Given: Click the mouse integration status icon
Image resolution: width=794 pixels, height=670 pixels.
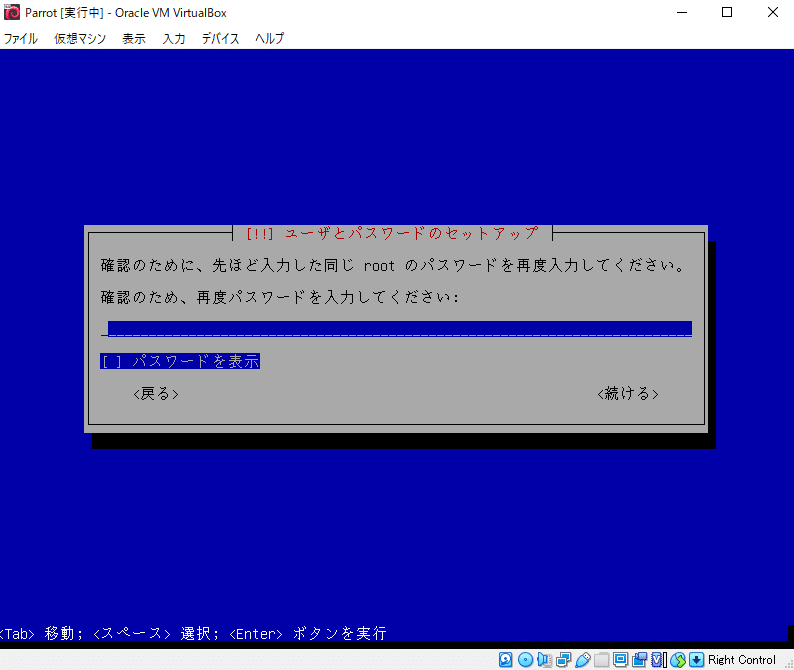Looking at the screenshot, I should [x=678, y=659].
